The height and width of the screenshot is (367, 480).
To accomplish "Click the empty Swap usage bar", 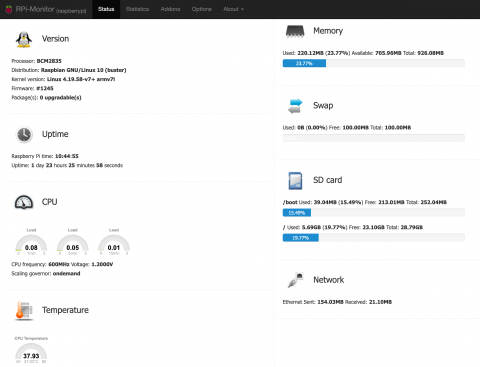I will tap(374, 138).
